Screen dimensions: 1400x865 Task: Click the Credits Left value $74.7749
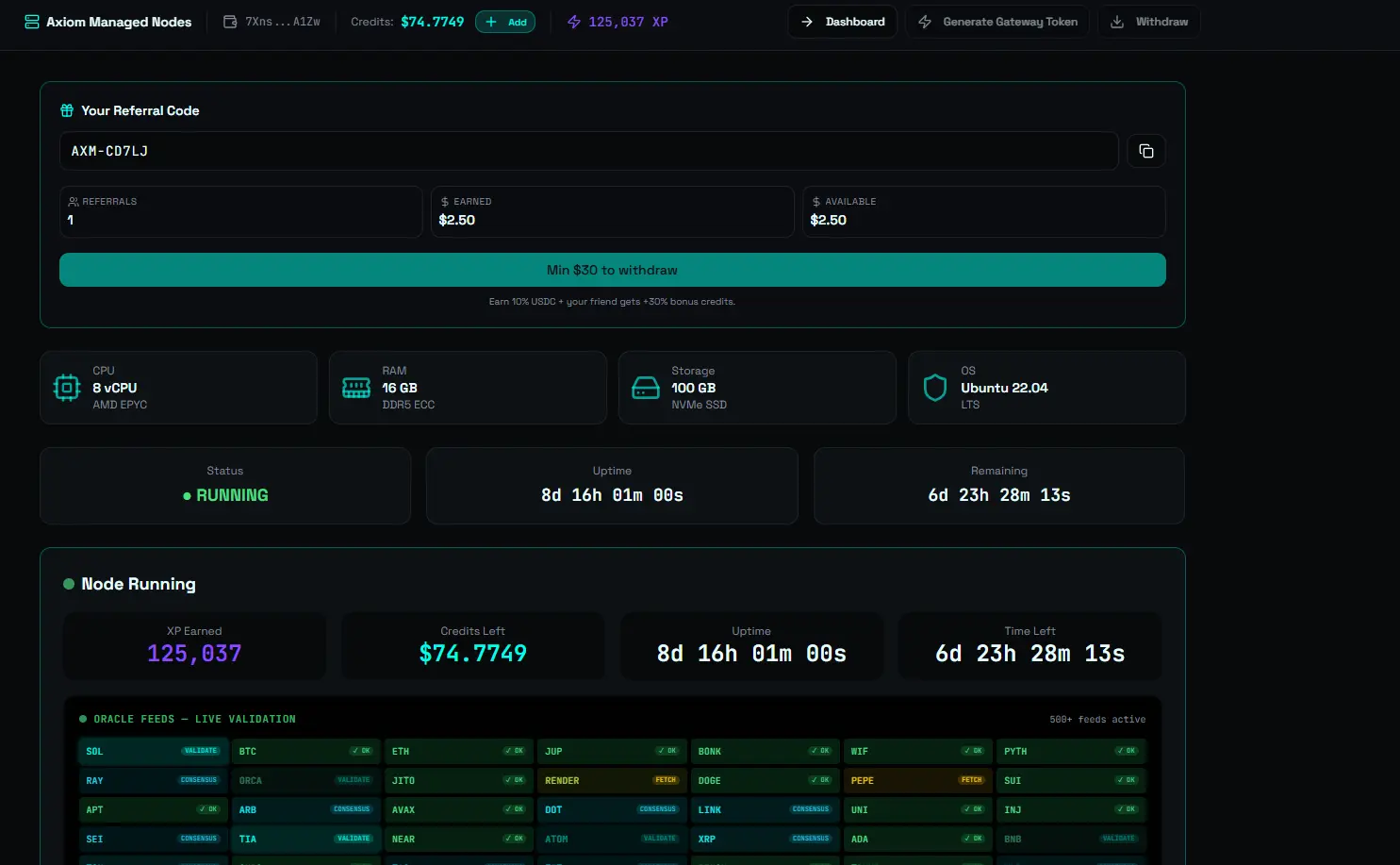[473, 654]
